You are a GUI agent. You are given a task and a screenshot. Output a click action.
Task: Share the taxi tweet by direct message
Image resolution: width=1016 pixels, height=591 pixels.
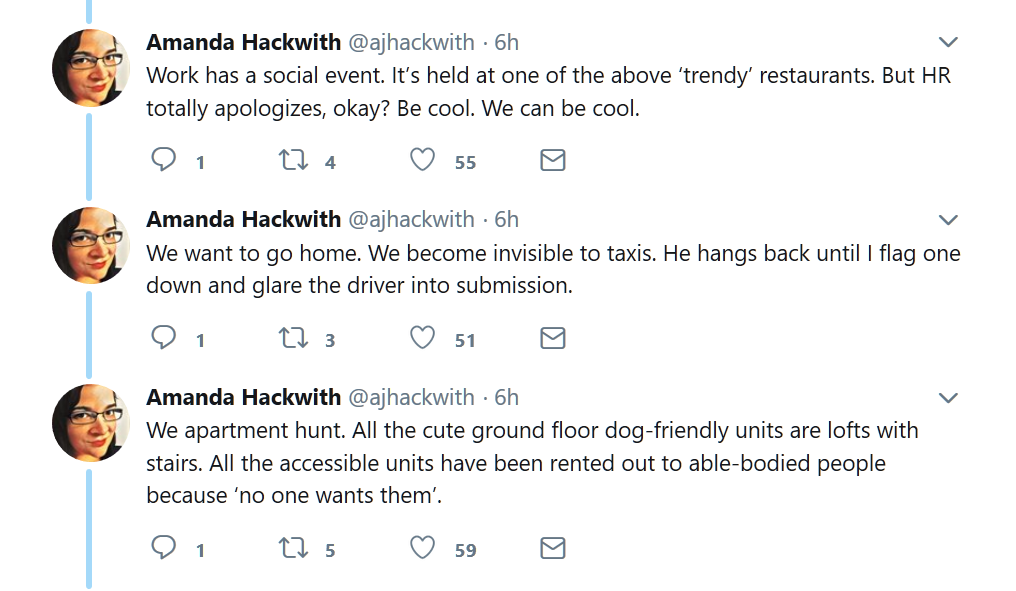point(553,338)
